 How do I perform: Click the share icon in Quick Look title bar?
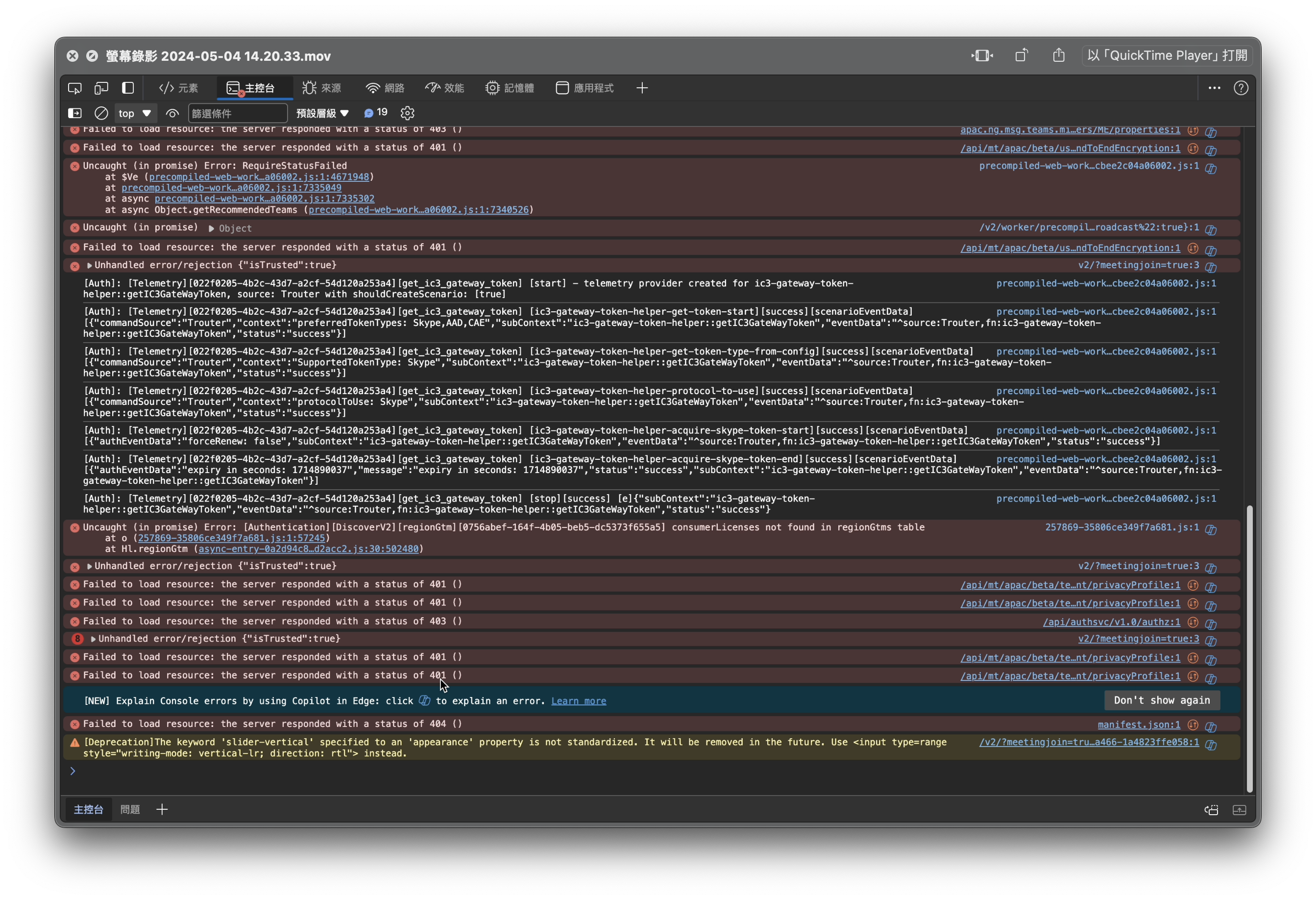click(x=1058, y=55)
